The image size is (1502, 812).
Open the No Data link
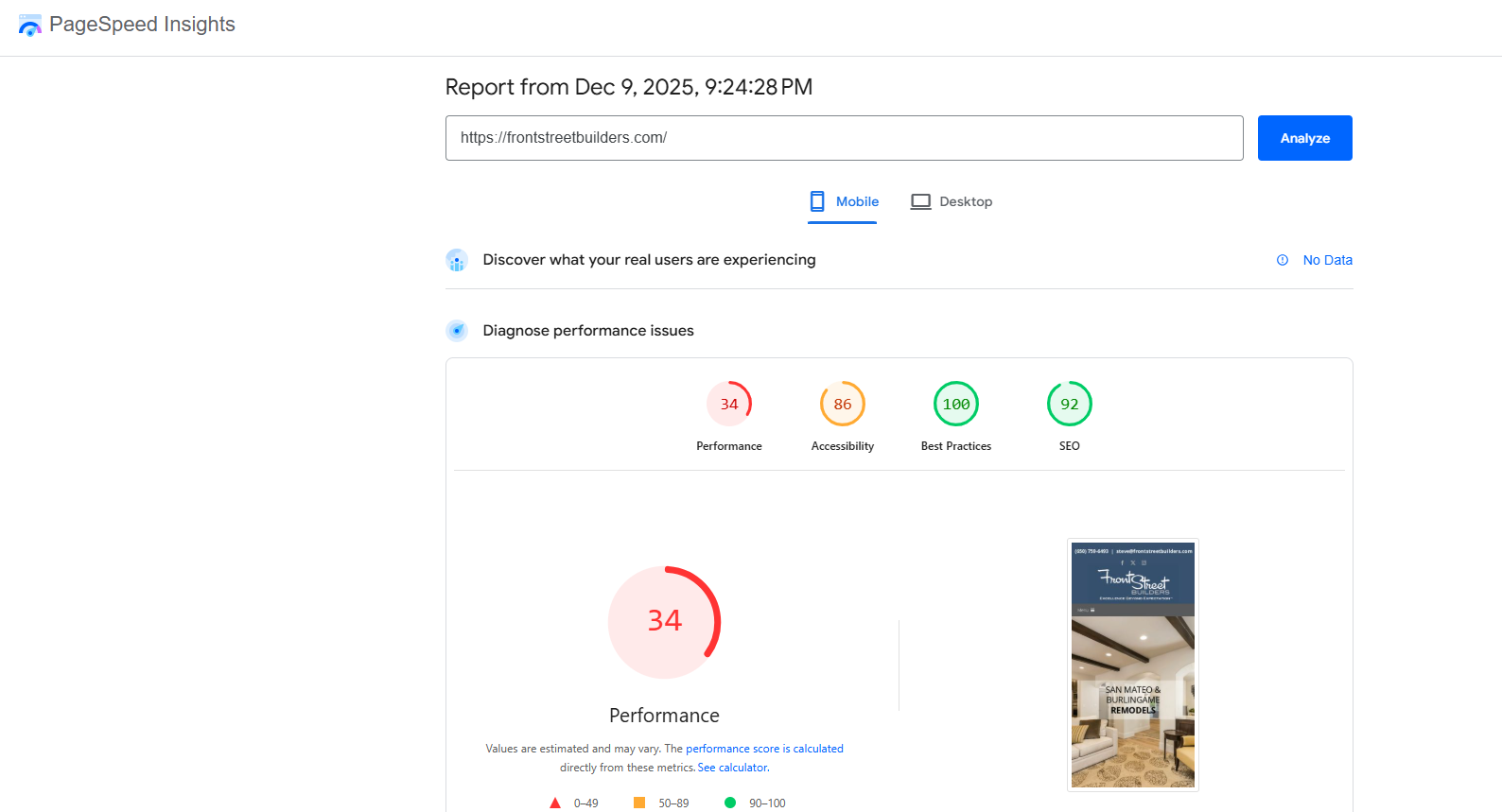coord(1327,260)
